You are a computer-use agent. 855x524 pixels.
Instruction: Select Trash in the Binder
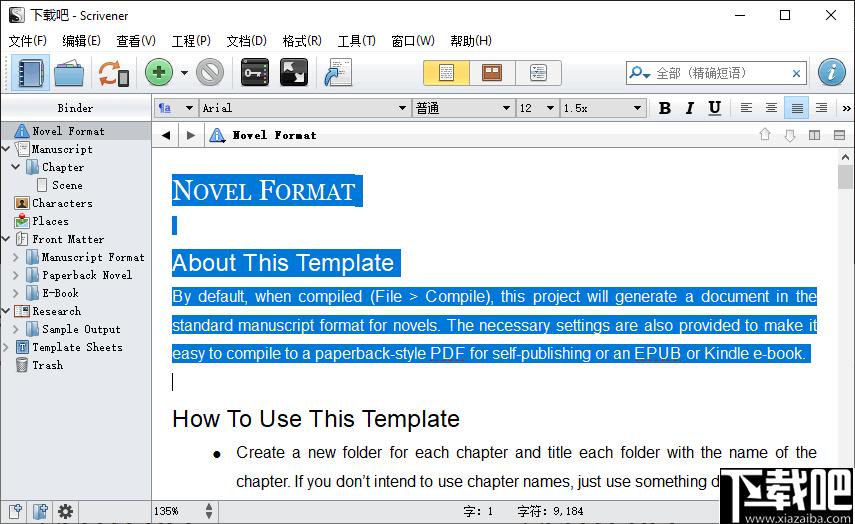point(47,365)
